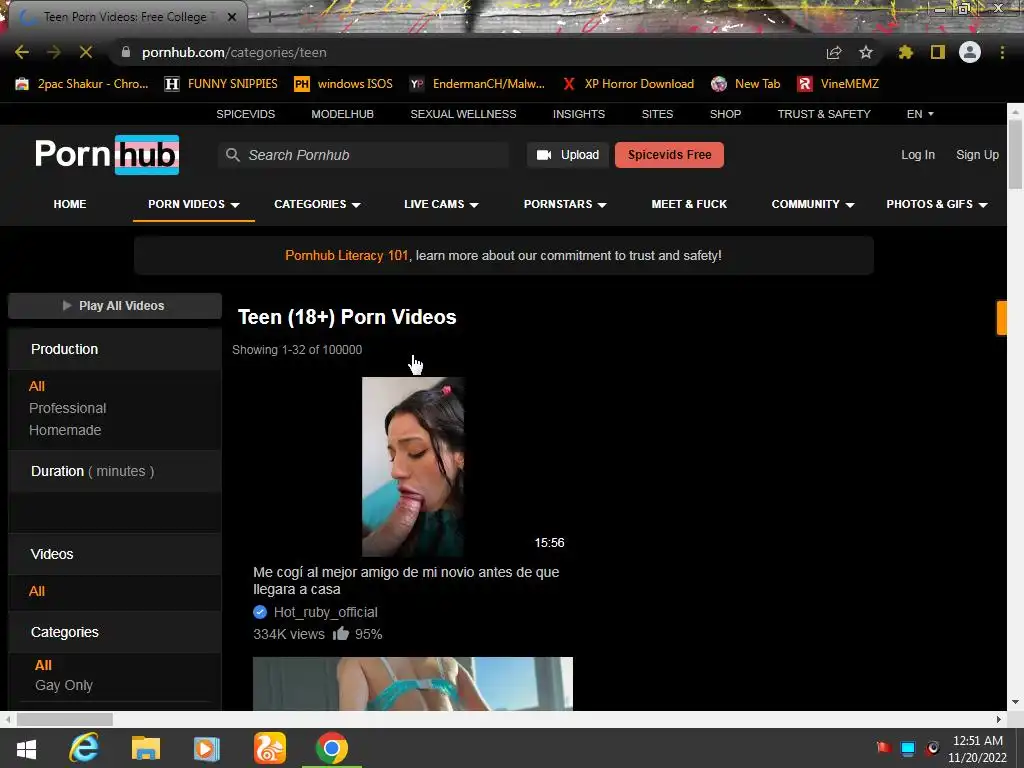Open UC Browser from the taskbar
Image resolution: width=1024 pixels, height=768 pixels.
coord(270,748)
